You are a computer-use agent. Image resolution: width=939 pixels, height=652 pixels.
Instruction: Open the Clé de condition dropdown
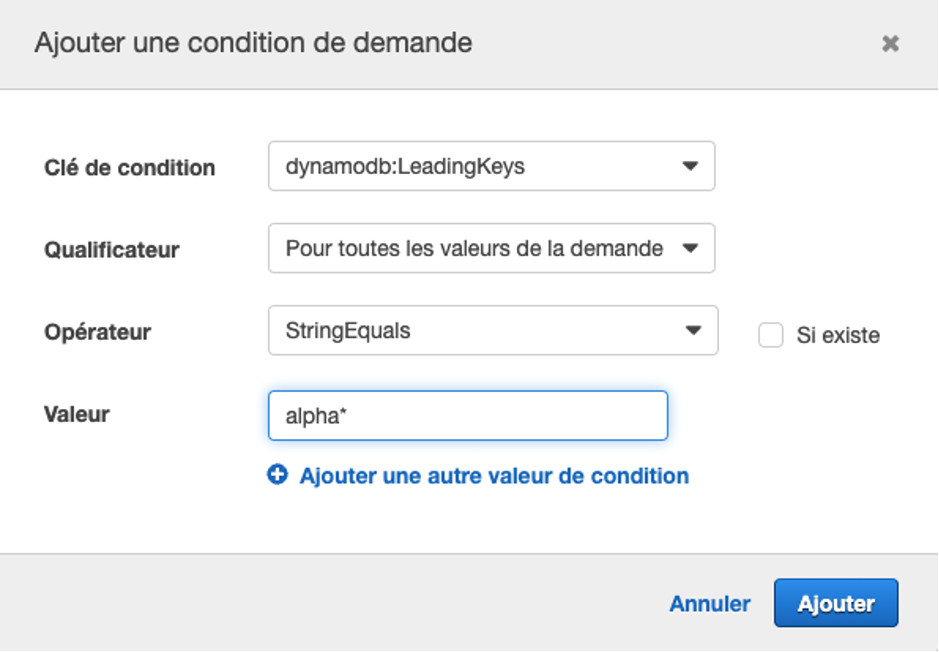coord(490,166)
